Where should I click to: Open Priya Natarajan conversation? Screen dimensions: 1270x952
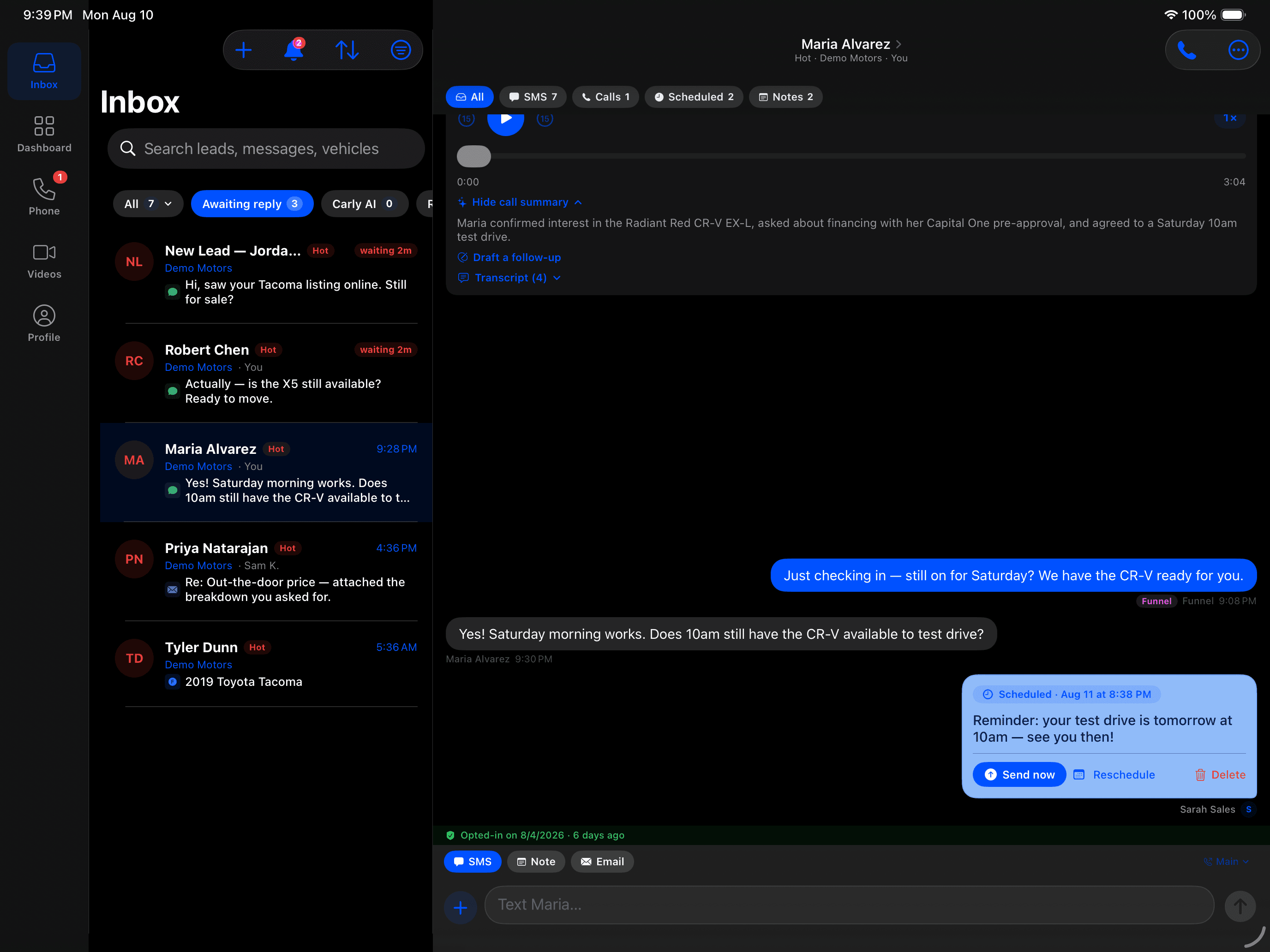click(266, 571)
